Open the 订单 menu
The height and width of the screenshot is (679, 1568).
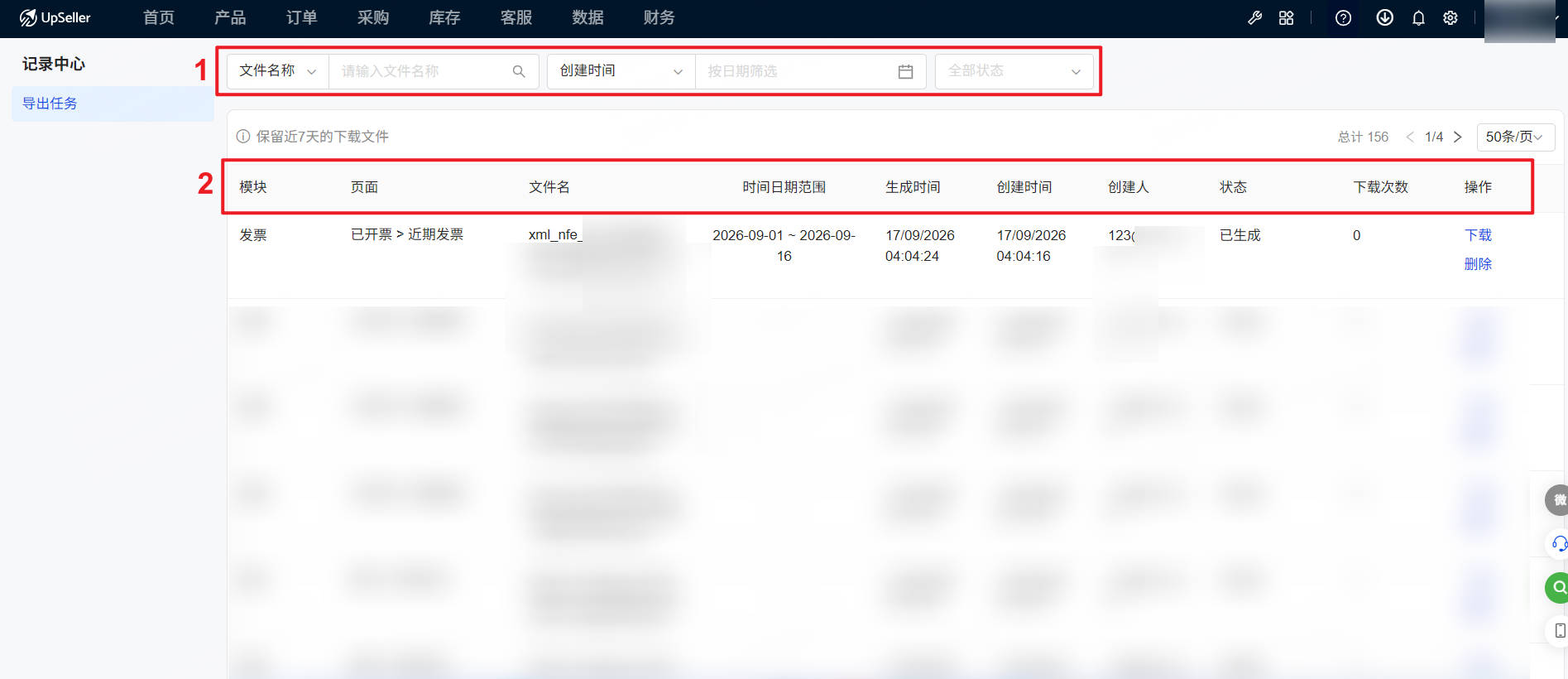(x=301, y=17)
